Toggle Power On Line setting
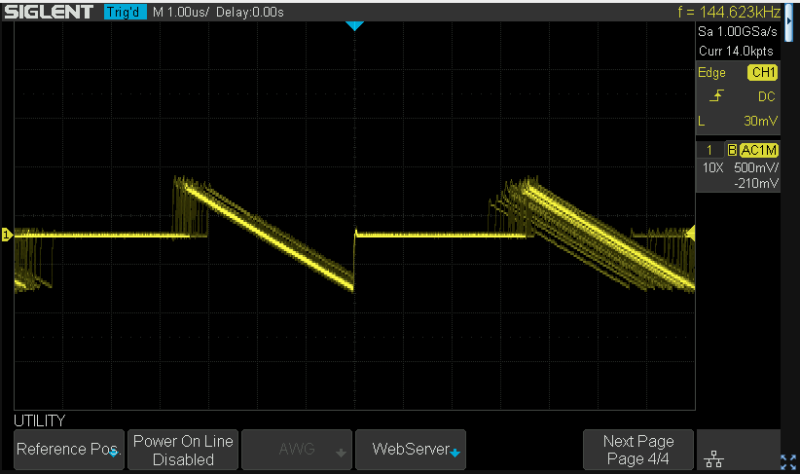Screen dimensions: 800x474 click(183, 450)
